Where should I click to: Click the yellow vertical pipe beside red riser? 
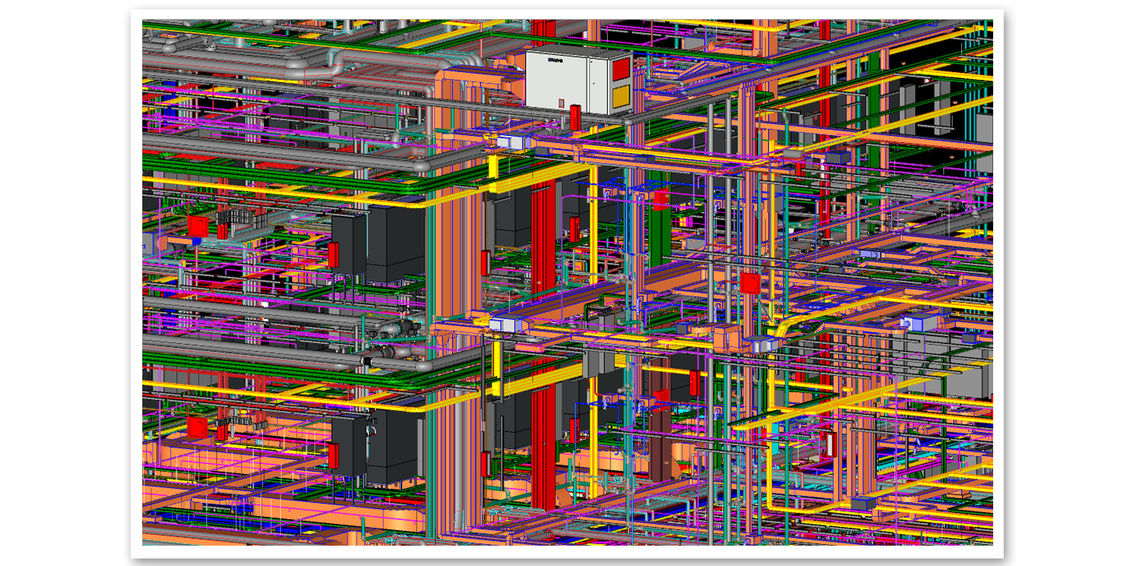tap(593, 225)
